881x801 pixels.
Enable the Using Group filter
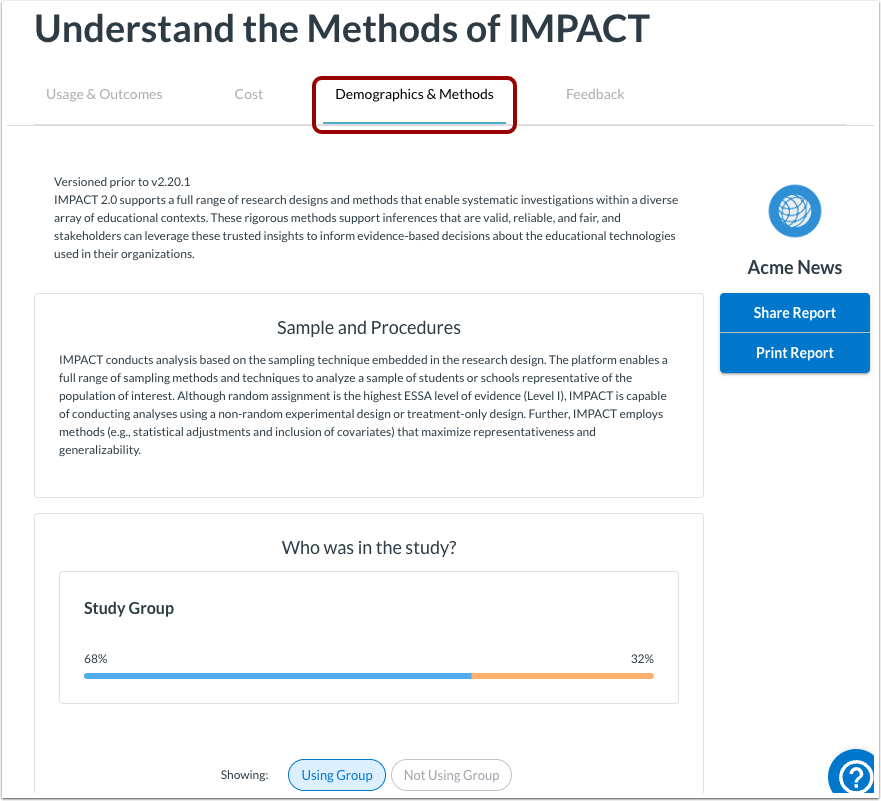click(x=336, y=775)
